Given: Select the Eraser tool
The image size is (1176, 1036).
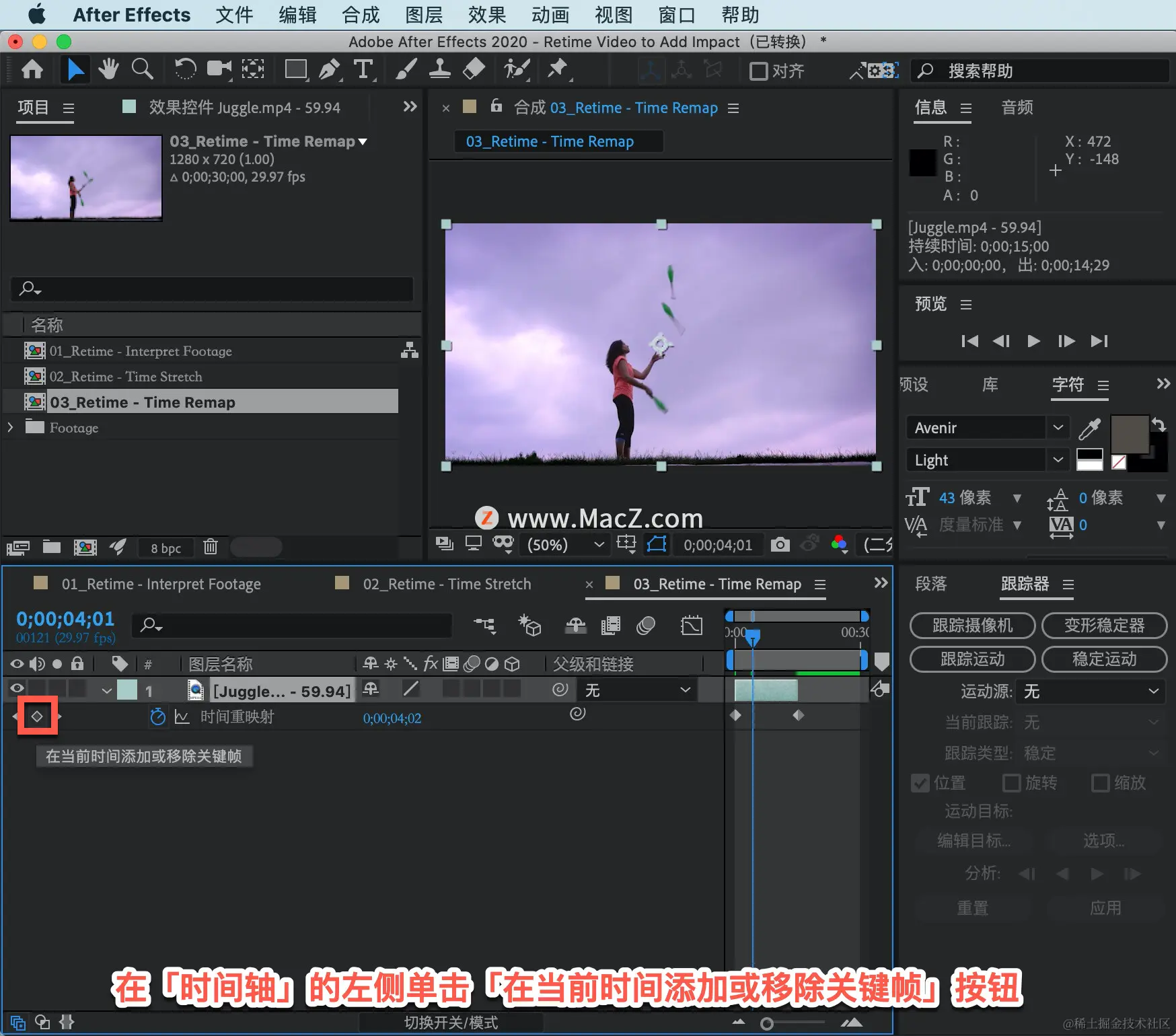Looking at the screenshot, I should 474,69.
